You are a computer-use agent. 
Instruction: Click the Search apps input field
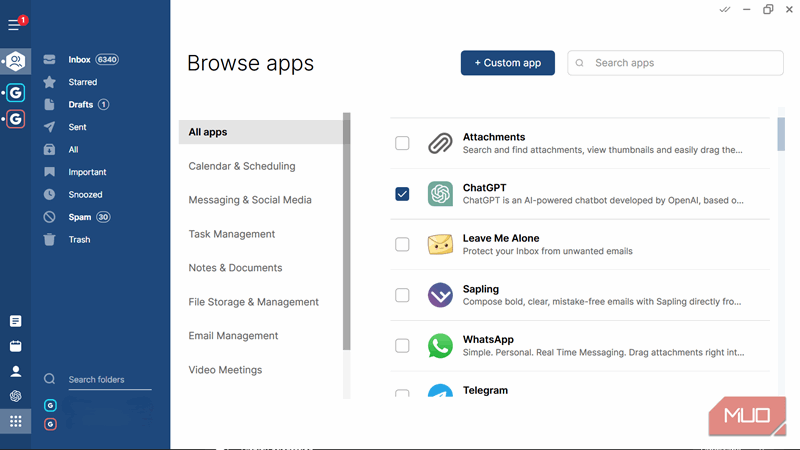[x=676, y=63]
